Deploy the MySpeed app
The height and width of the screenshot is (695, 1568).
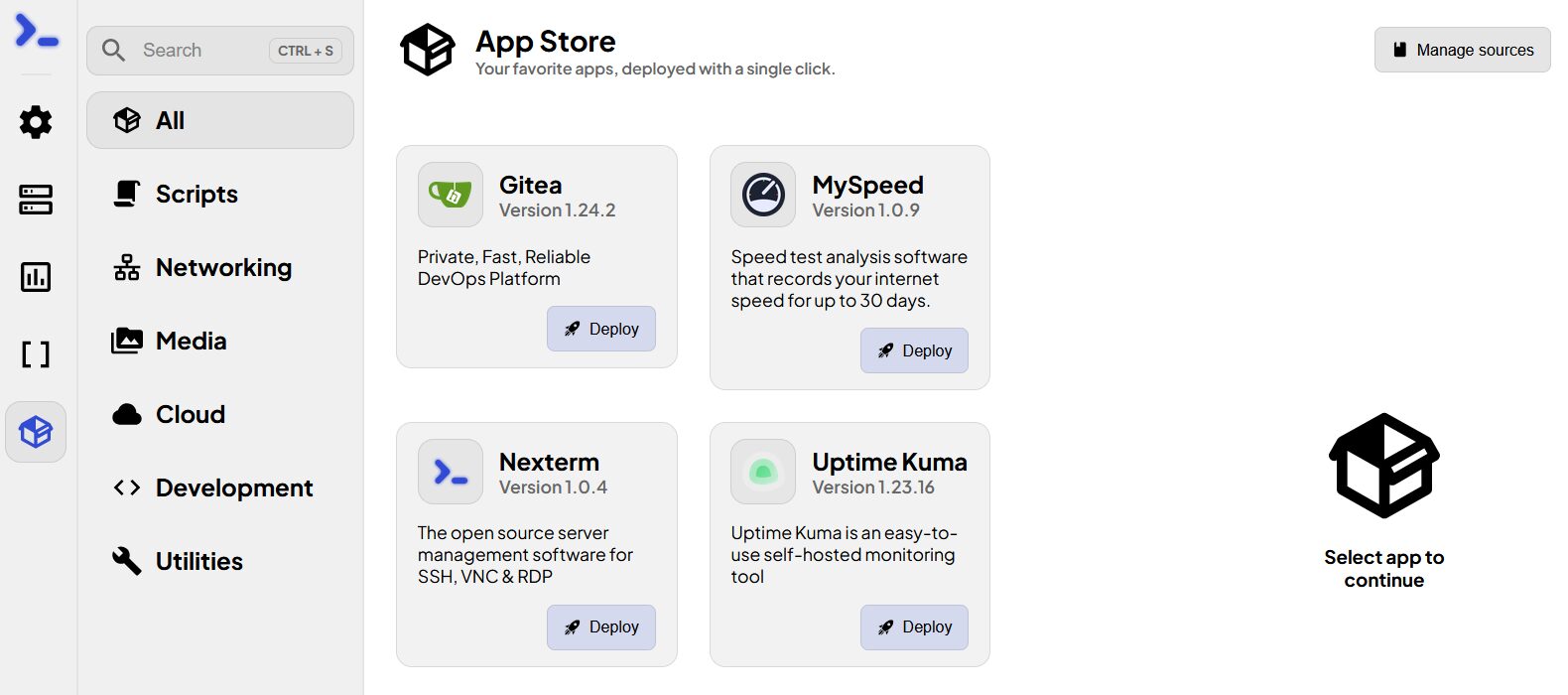914,350
